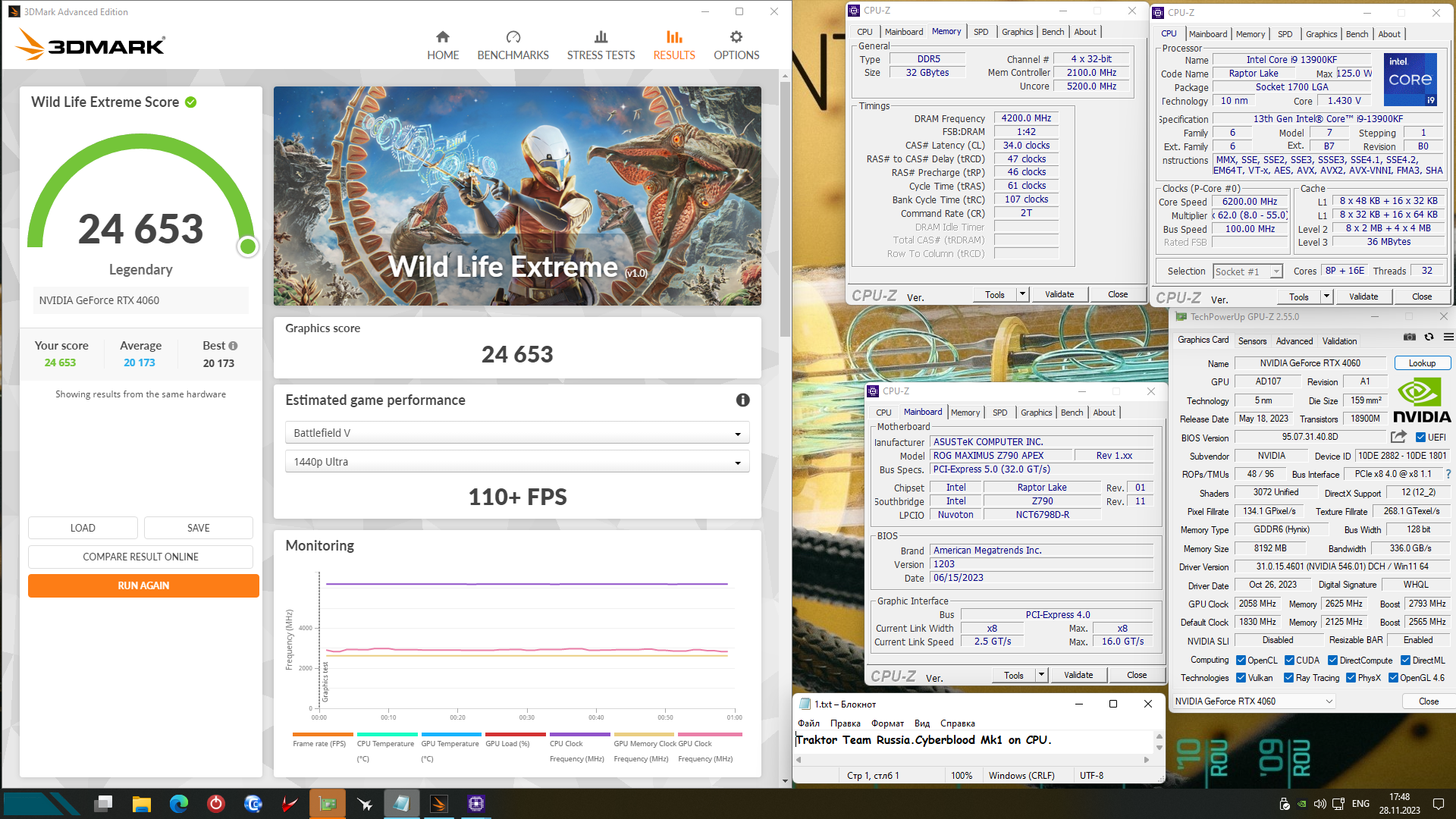Click the volume icon in system tray
This screenshot has height=819, width=1456.
[1319, 803]
